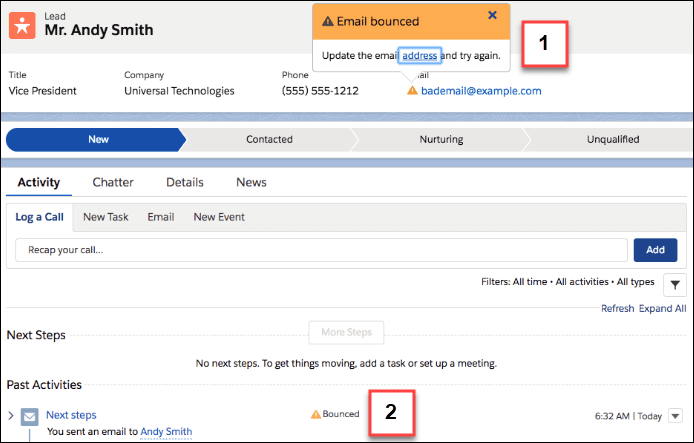
Task: Click the address link in bounce popup
Action: 419,56
